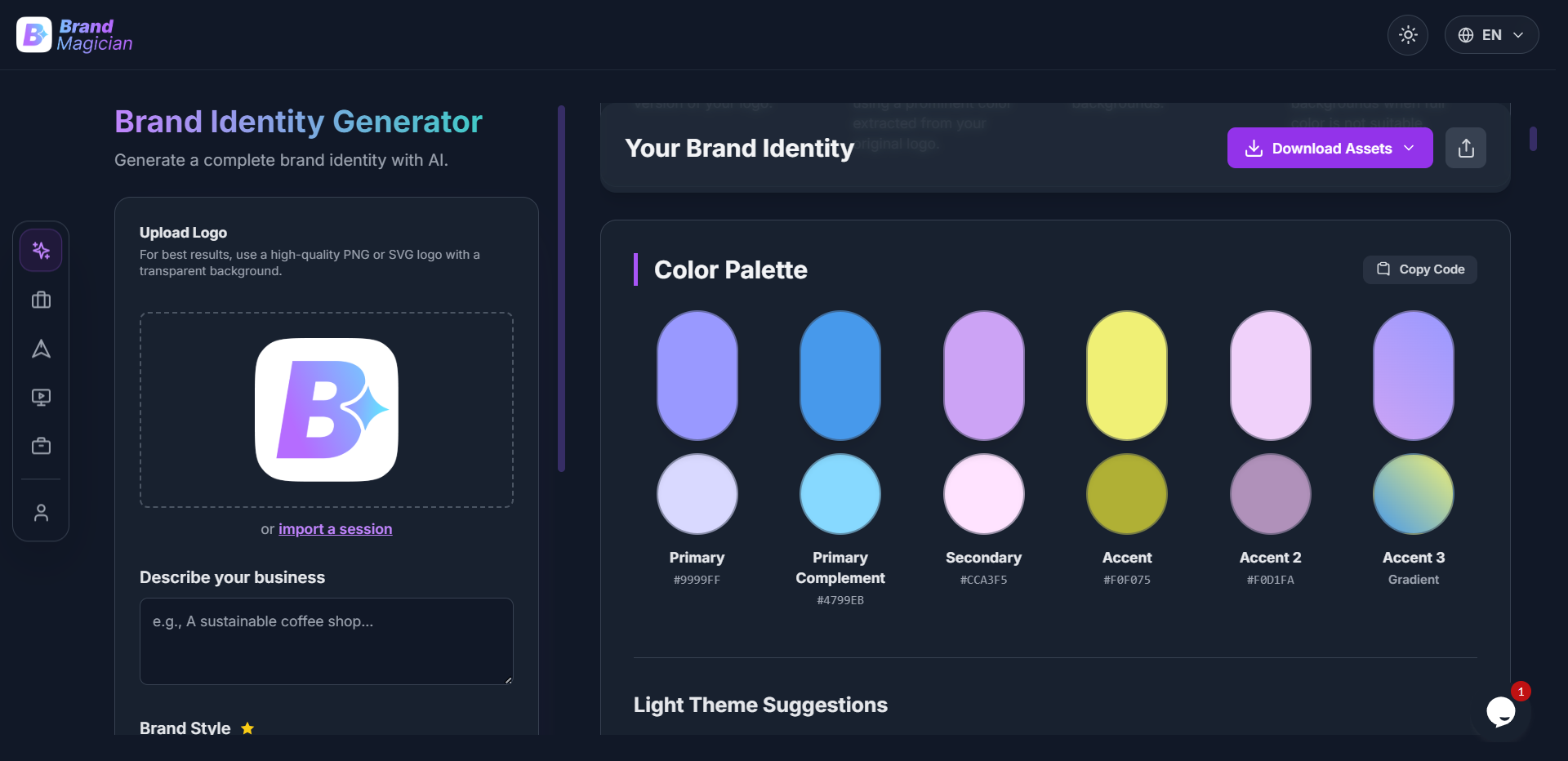Click Copy Code in the Color Palette panel

pos(1419,269)
